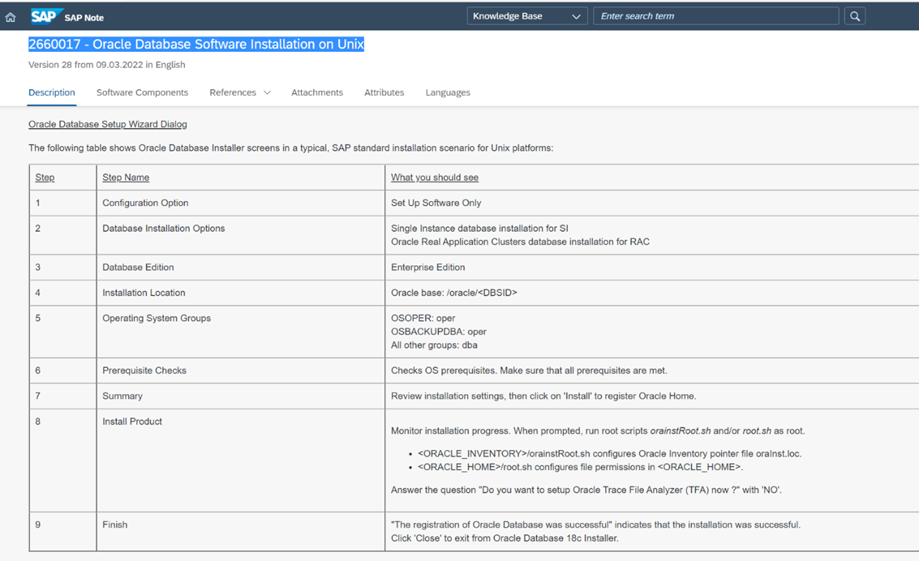Open the References tab
The image size is (919, 561).
point(233,93)
